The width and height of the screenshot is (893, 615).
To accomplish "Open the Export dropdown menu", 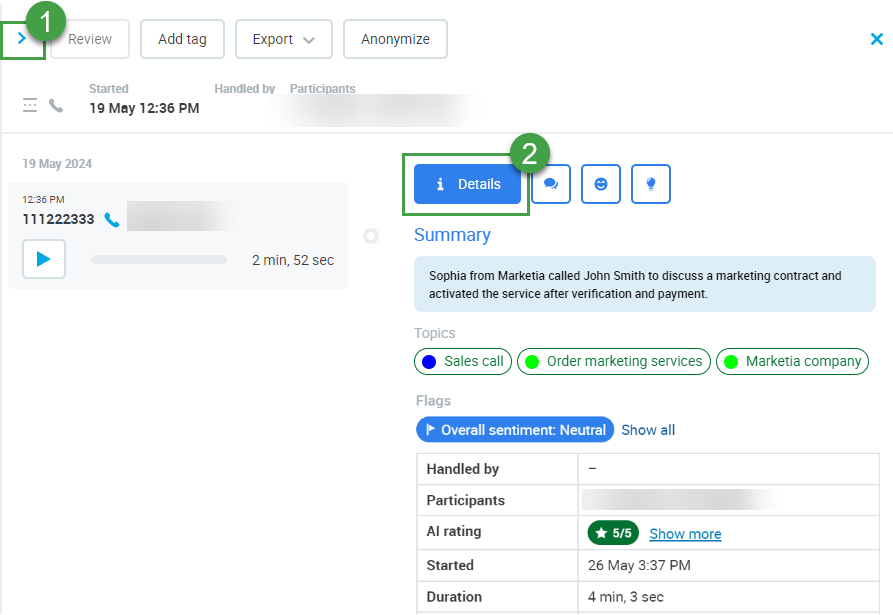I will pos(283,39).
